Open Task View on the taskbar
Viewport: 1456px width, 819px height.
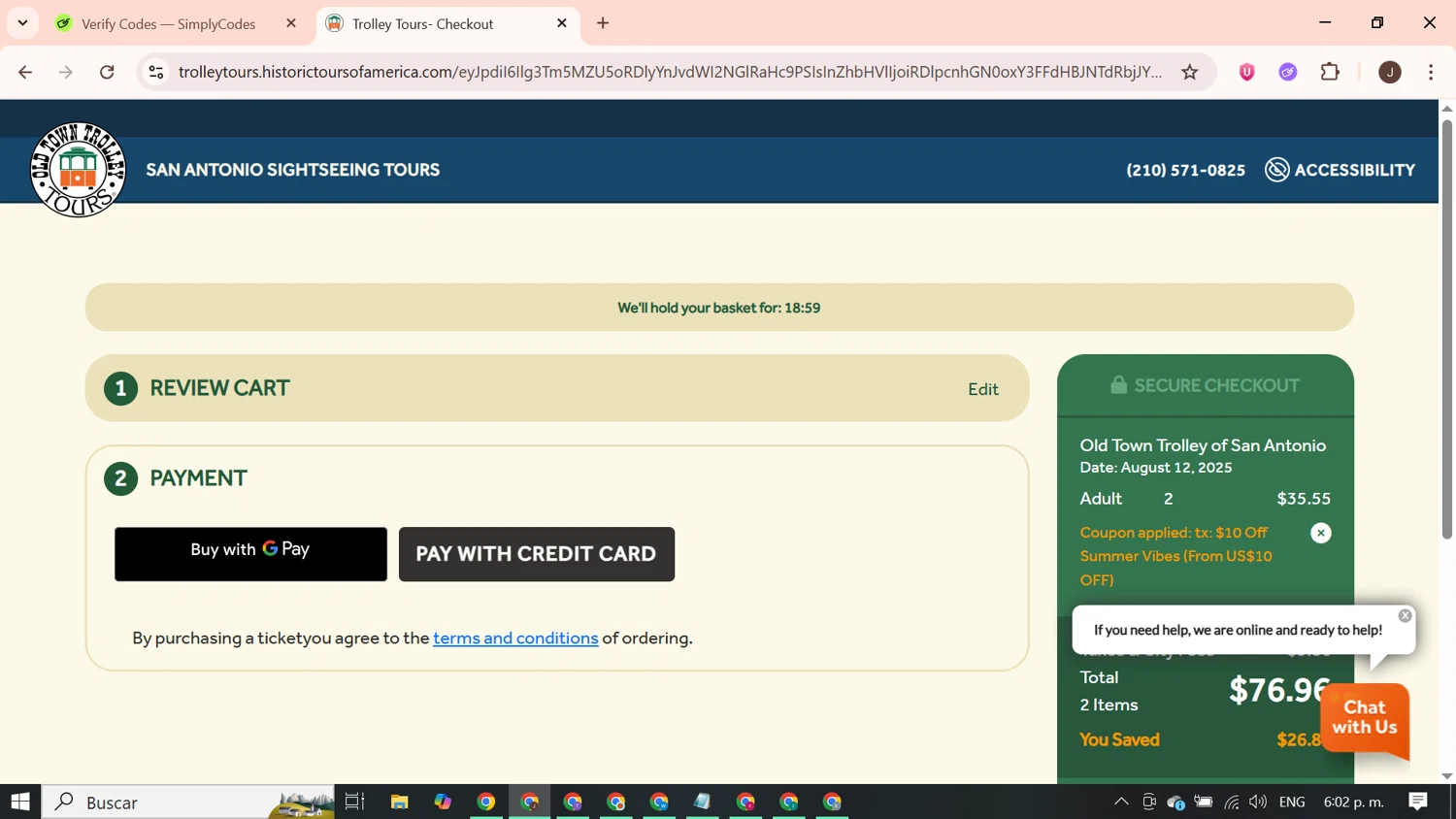(x=355, y=802)
